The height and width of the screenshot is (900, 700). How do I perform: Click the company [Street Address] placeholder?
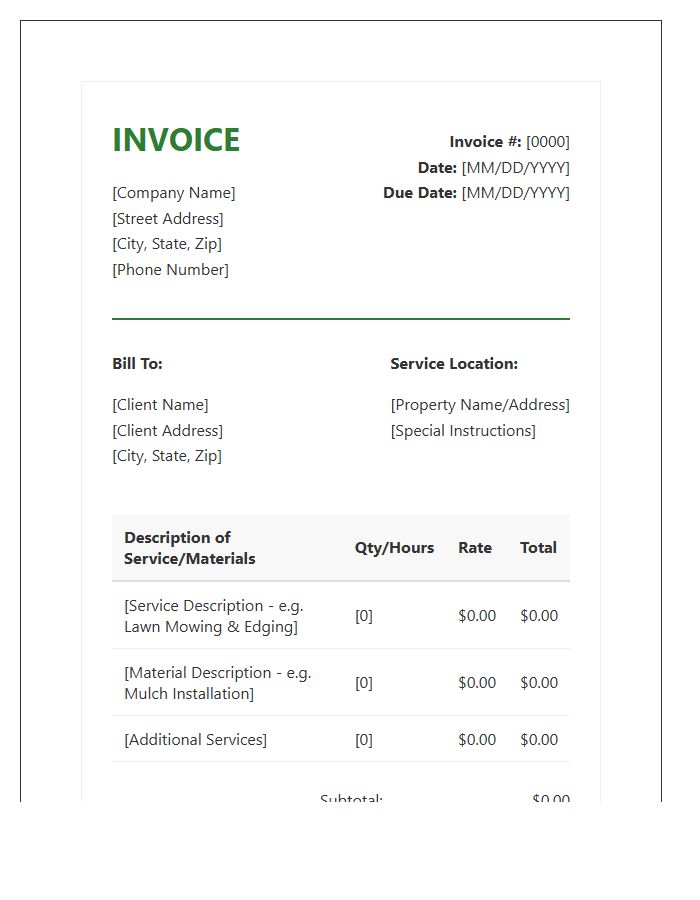[168, 219]
